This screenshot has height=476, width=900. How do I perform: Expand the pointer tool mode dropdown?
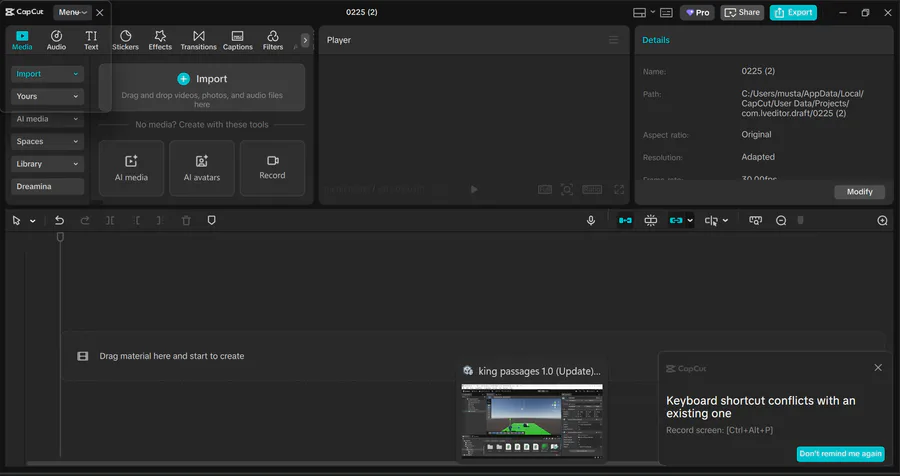[x=33, y=220]
